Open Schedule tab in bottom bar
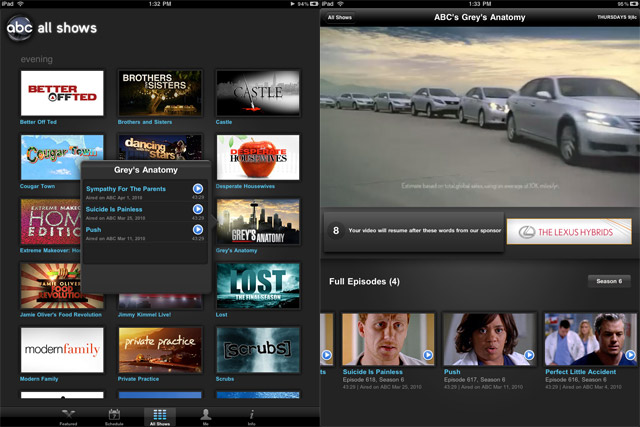The height and width of the screenshot is (427, 640). point(114,417)
